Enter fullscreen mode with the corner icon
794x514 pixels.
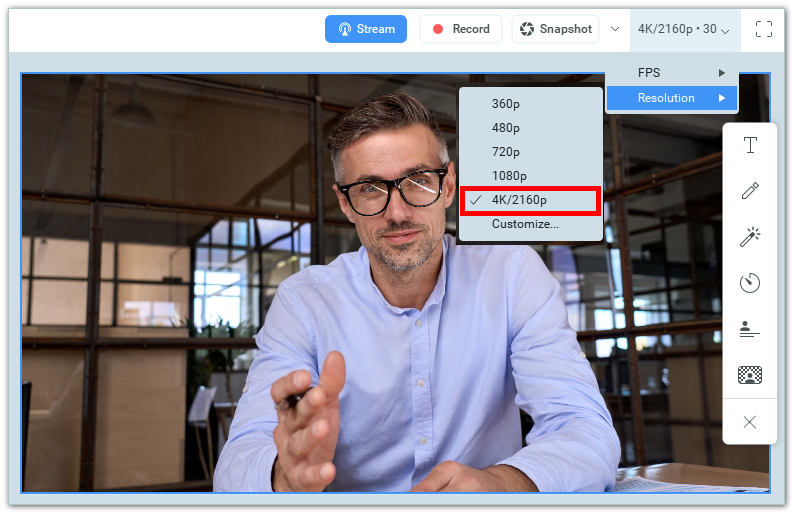tap(764, 29)
